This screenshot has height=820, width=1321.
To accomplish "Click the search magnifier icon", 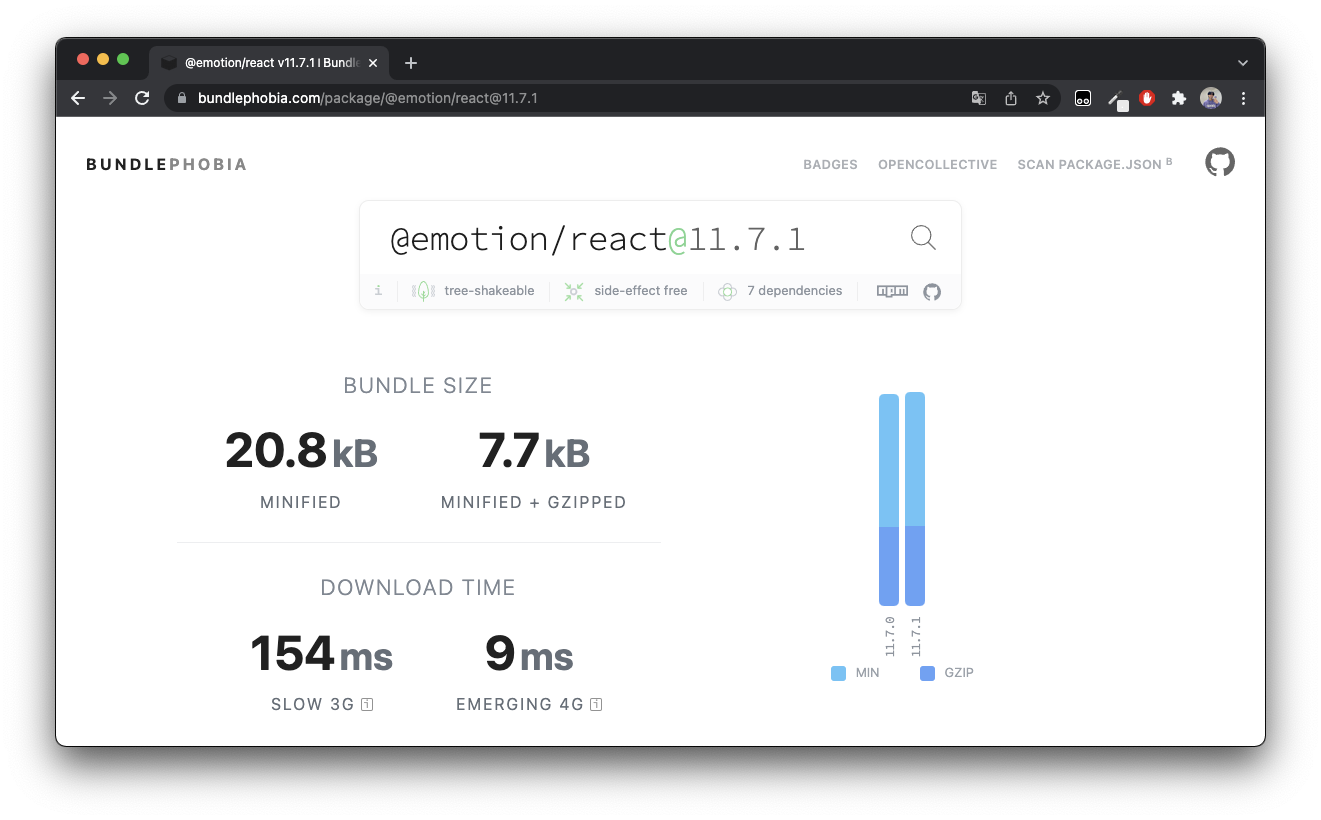I will click(x=922, y=237).
